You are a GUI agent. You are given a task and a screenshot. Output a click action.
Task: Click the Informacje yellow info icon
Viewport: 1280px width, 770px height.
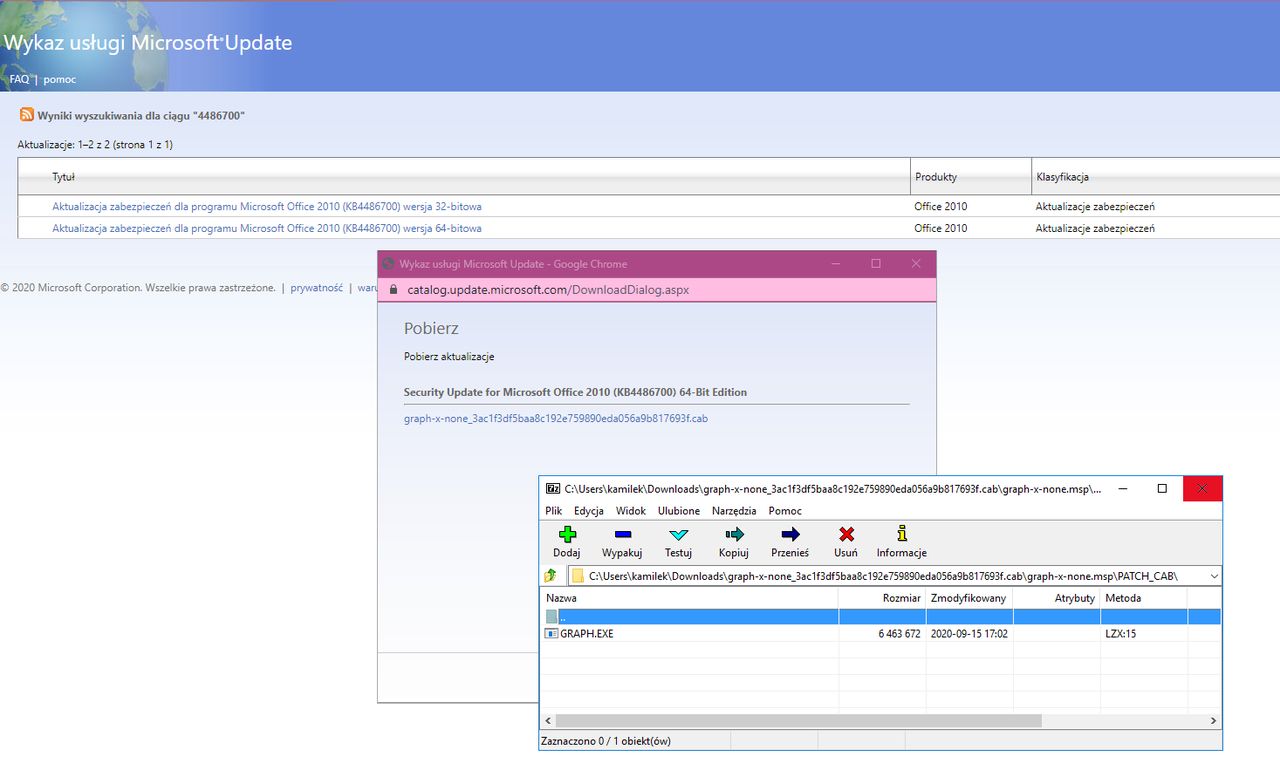(902, 534)
